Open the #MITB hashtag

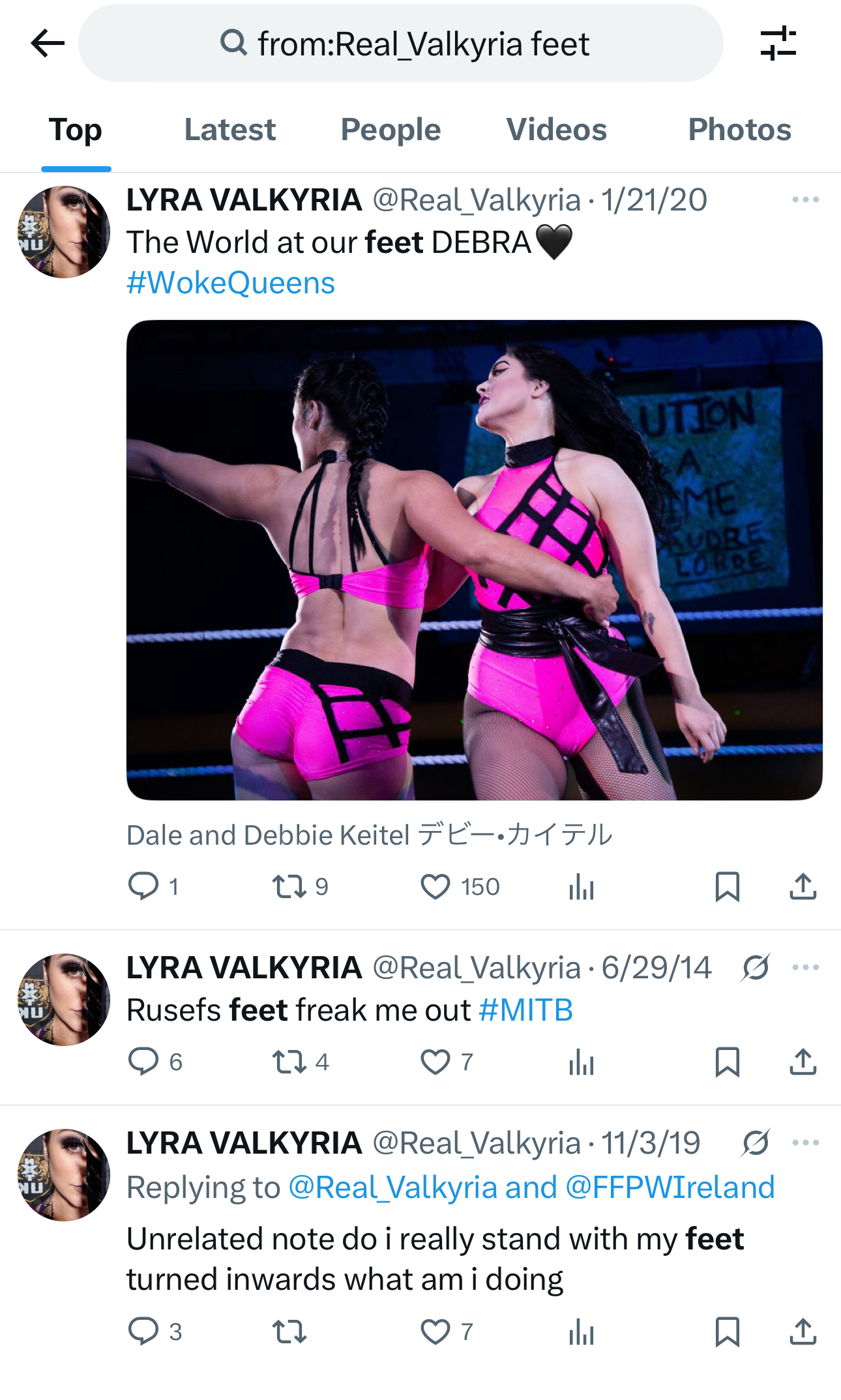click(525, 1010)
